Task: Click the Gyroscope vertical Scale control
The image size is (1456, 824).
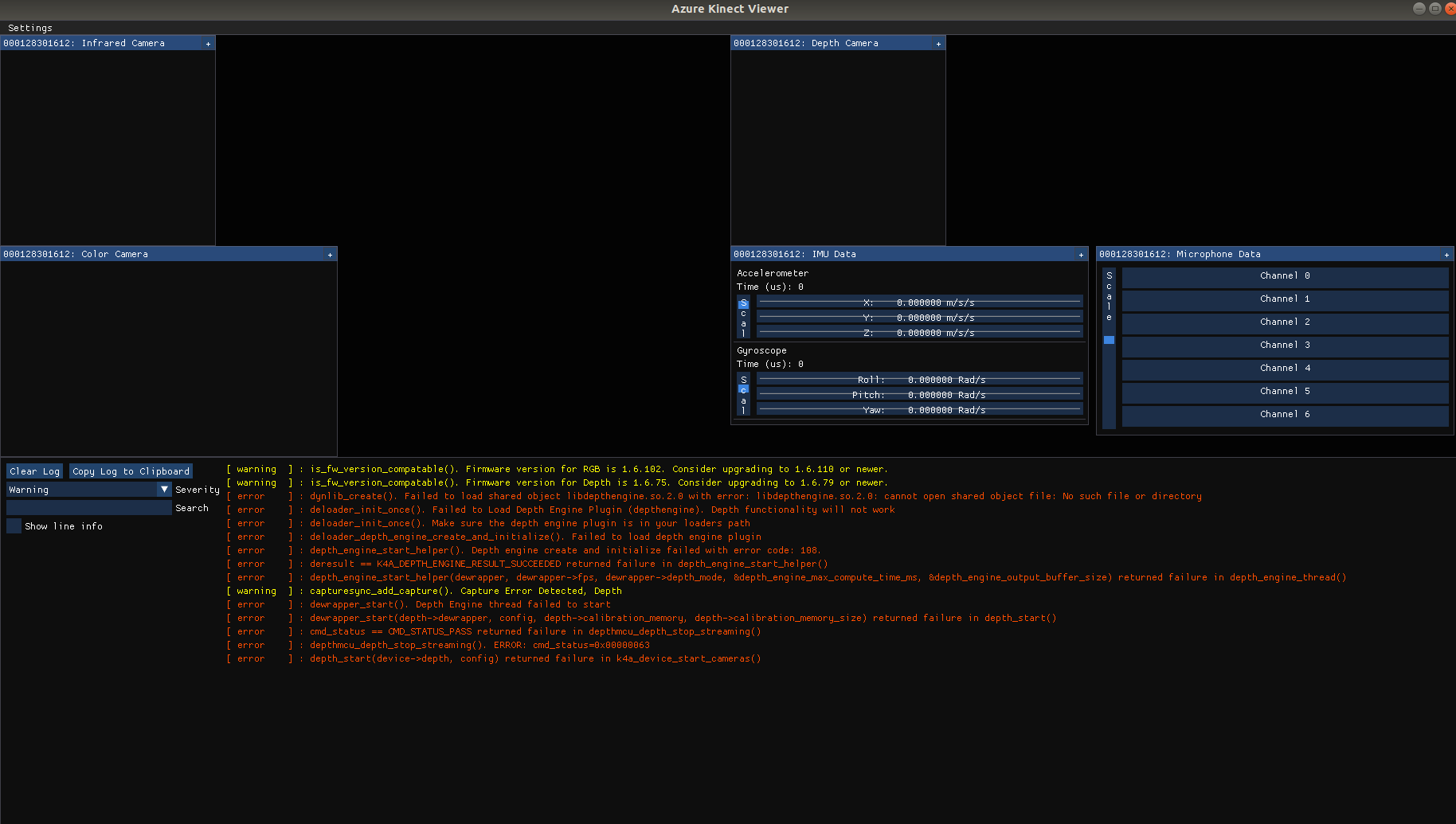Action: click(743, 394)
